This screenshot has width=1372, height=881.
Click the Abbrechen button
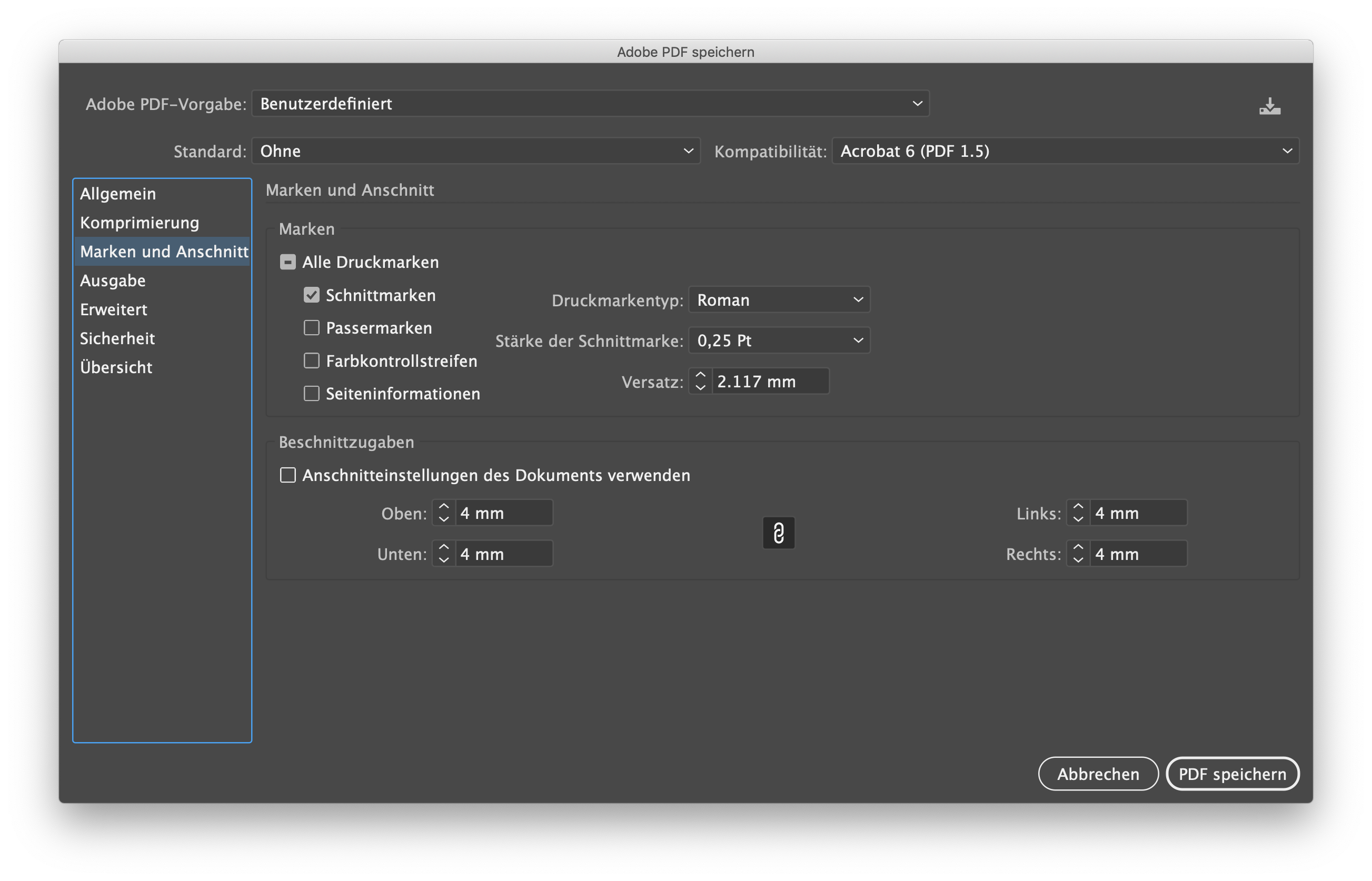[1097, 774]
